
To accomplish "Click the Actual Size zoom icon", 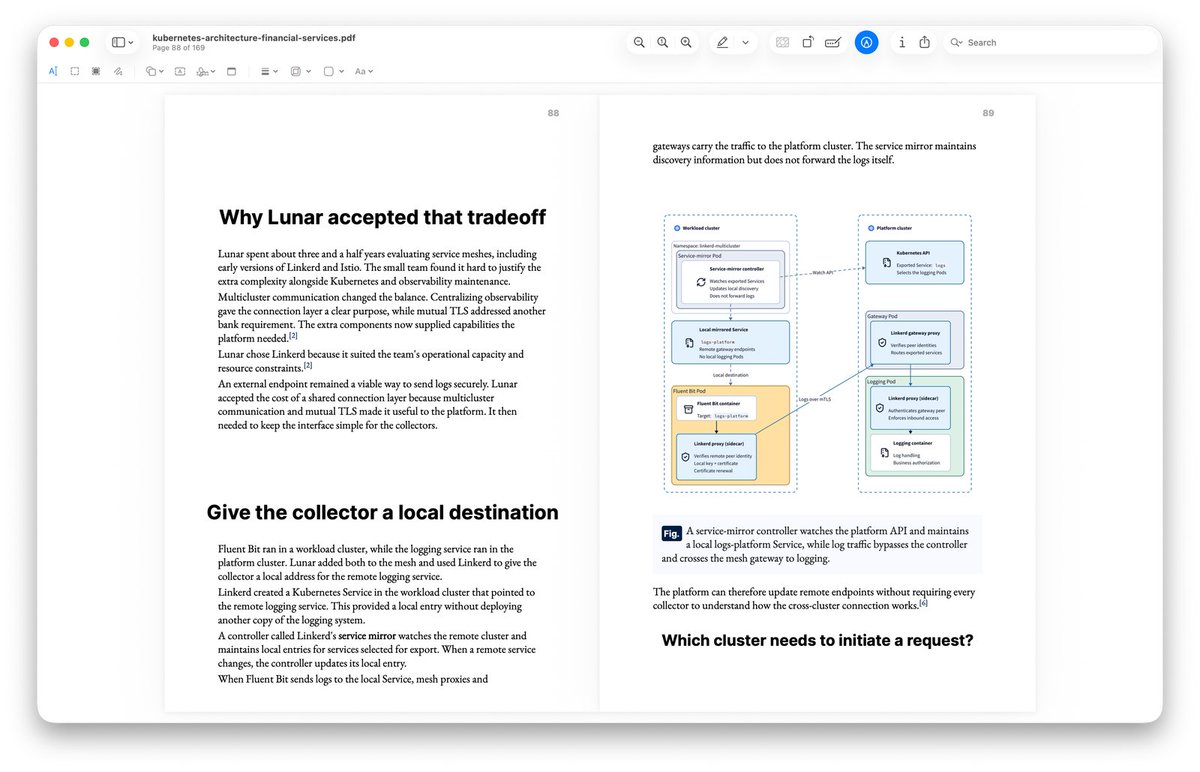I will tap(662, 42).
